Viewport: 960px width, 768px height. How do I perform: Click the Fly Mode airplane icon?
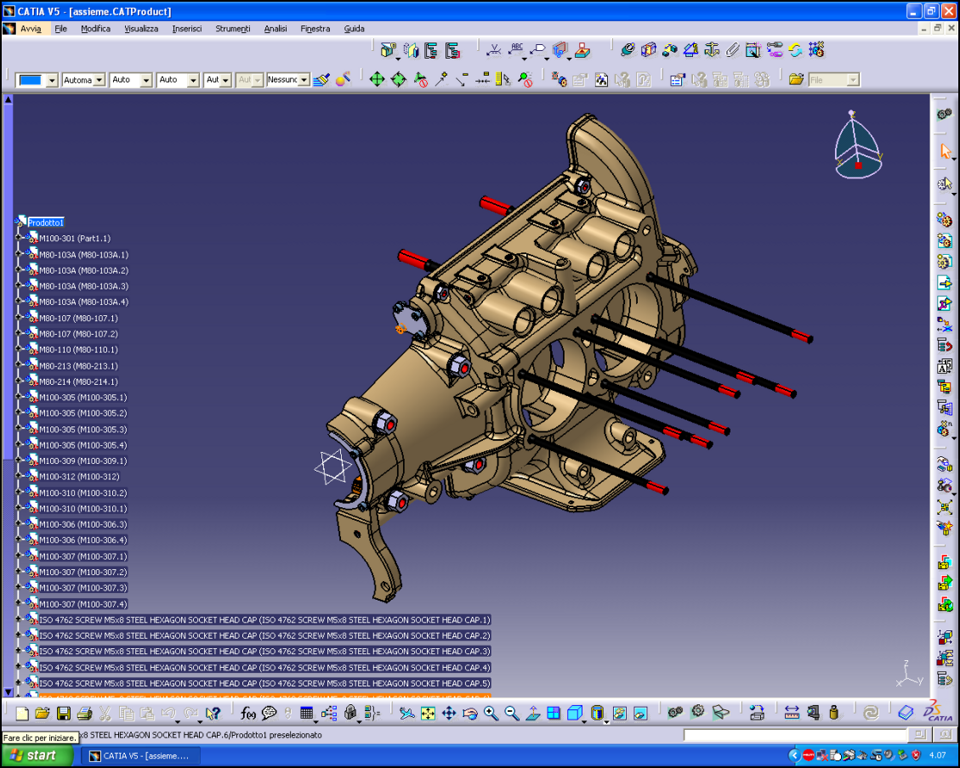point(407,713)
